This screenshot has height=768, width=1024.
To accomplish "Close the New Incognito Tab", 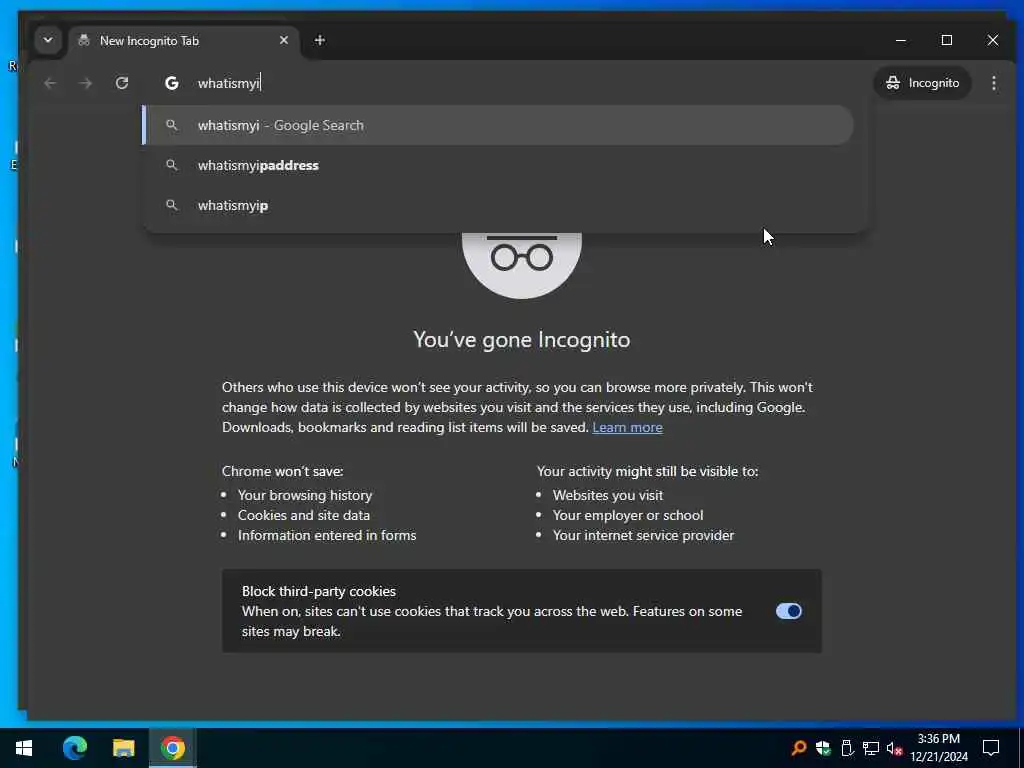I will click(283, 40).
